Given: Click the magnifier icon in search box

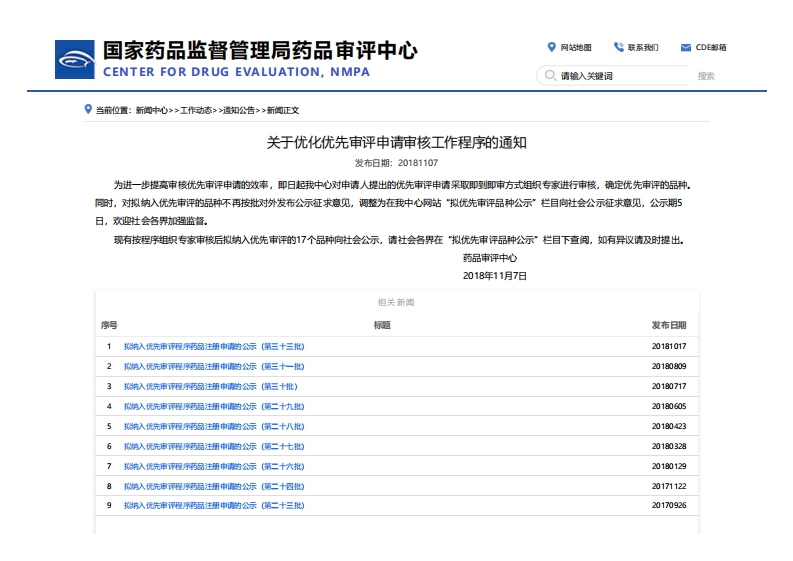Looking at the screenshot, I should click(x=549, y=76).
